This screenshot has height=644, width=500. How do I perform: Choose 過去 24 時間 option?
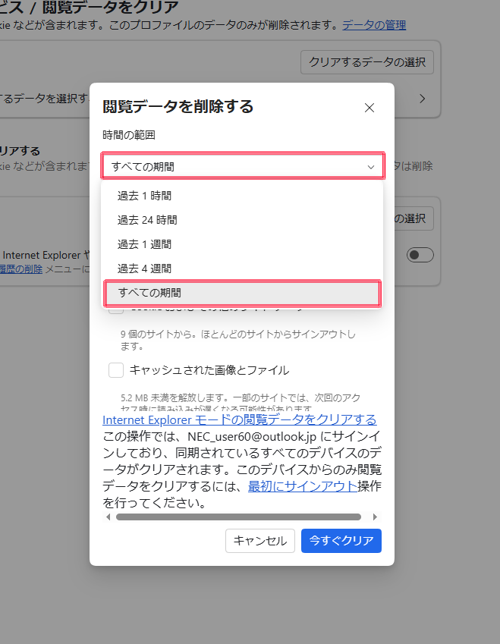(242, 220)
